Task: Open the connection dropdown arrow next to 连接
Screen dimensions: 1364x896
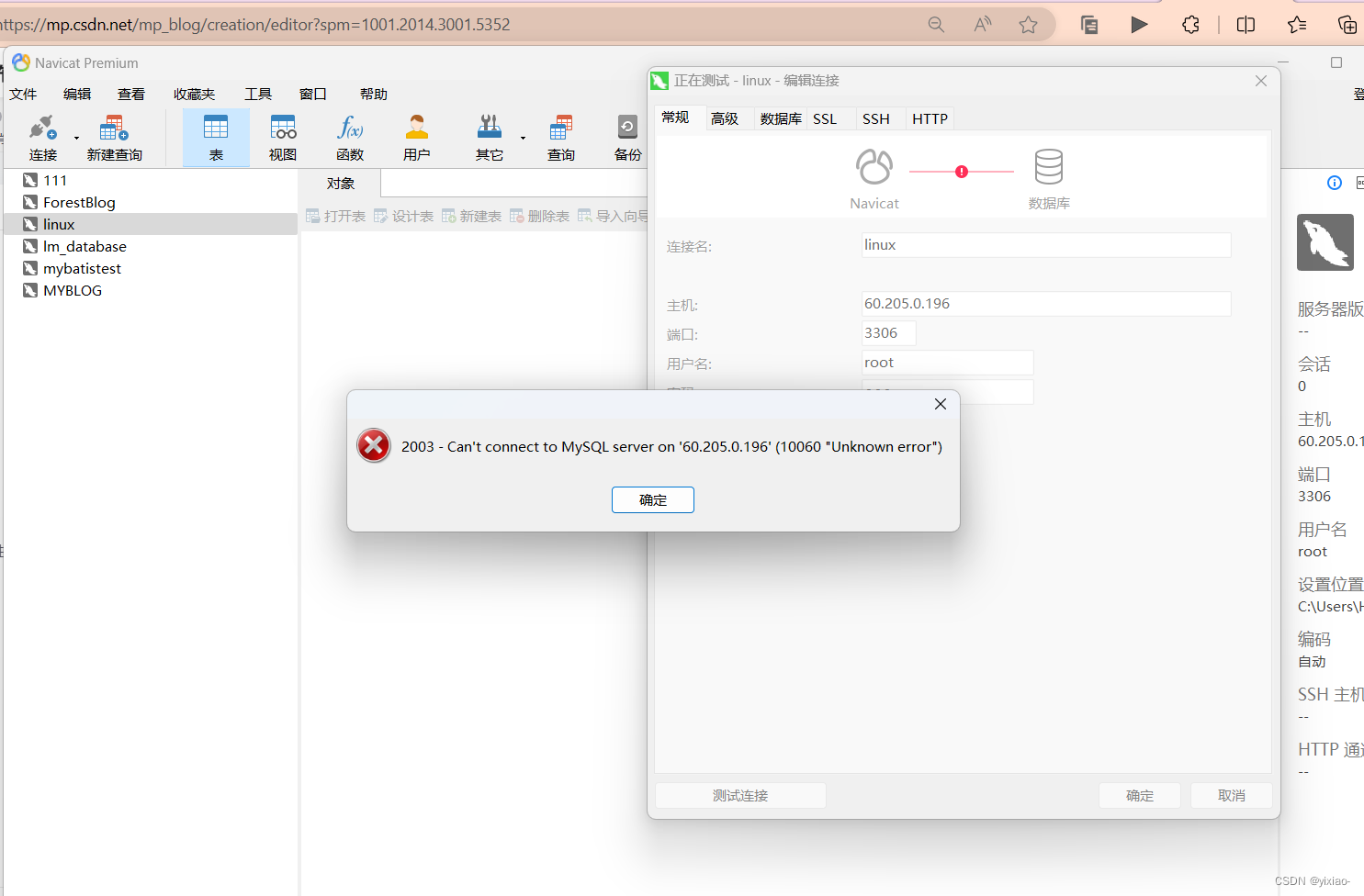Action: coord(77,139)
